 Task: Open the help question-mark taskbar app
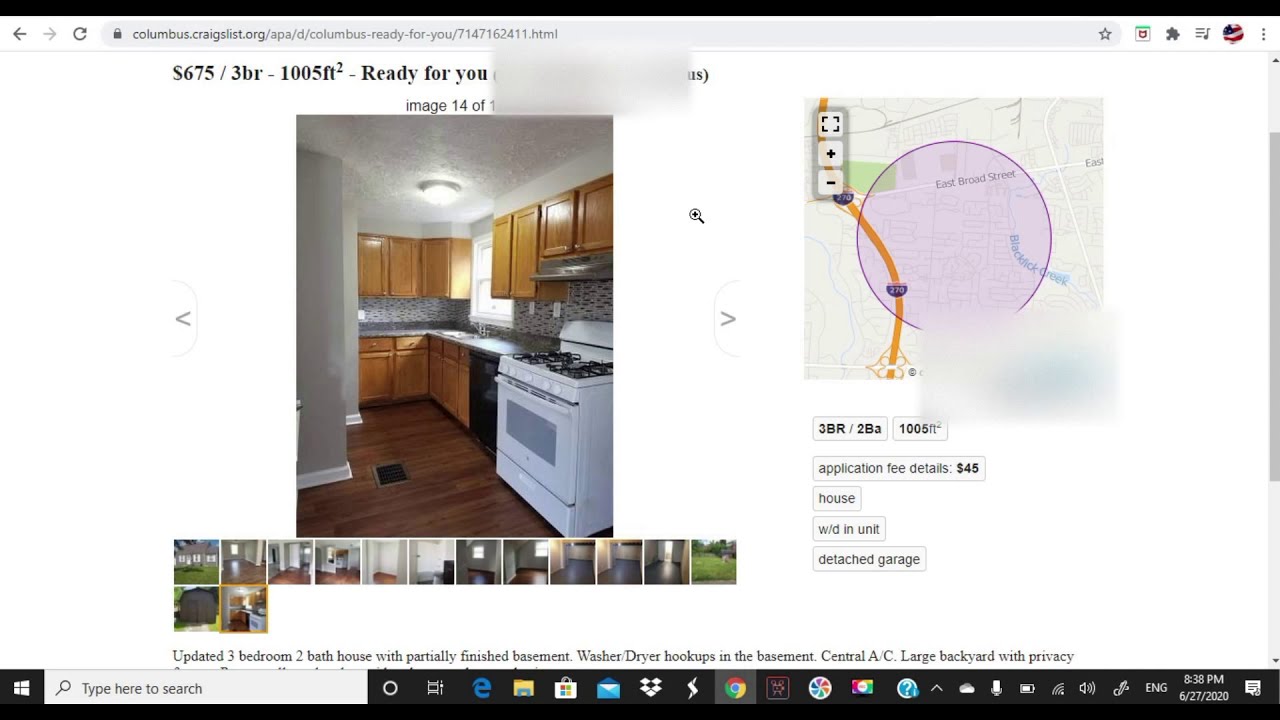tap(907, 688)
